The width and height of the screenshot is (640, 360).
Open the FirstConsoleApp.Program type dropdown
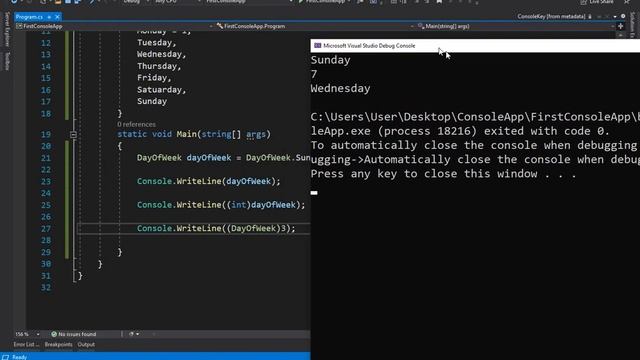(x=314, y=26)
